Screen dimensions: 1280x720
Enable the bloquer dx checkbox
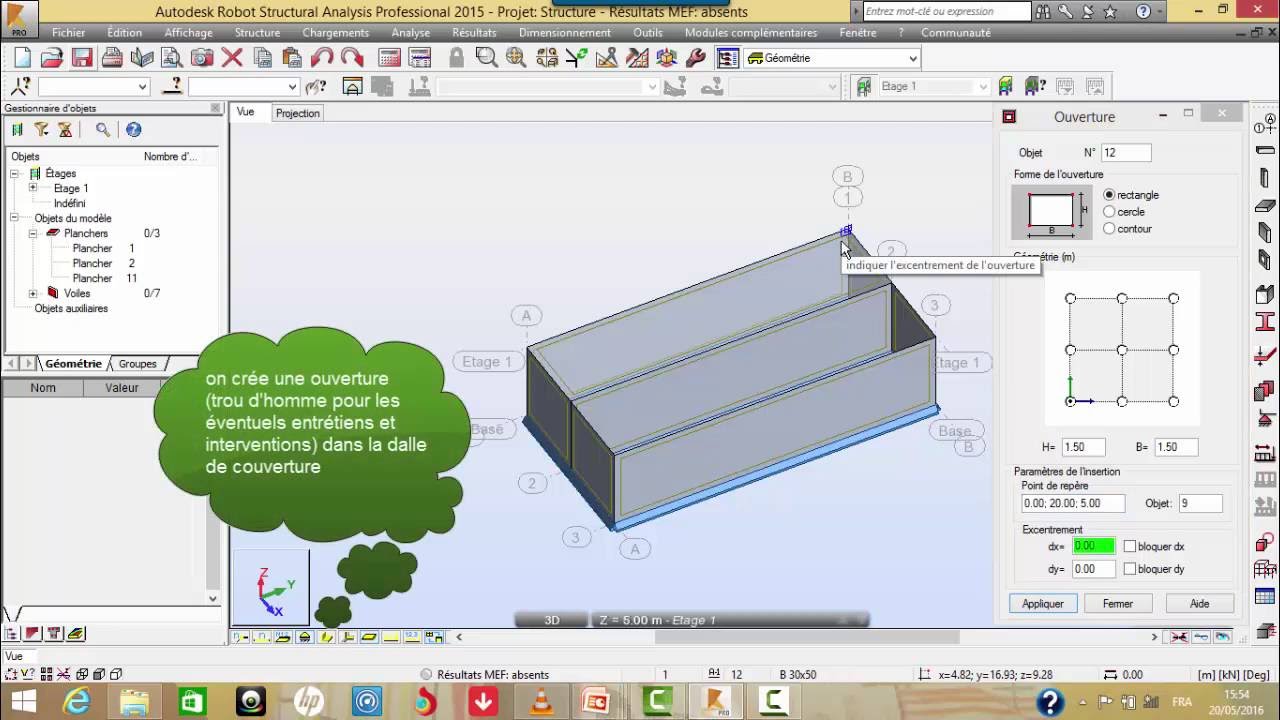tap(1130, 547)
